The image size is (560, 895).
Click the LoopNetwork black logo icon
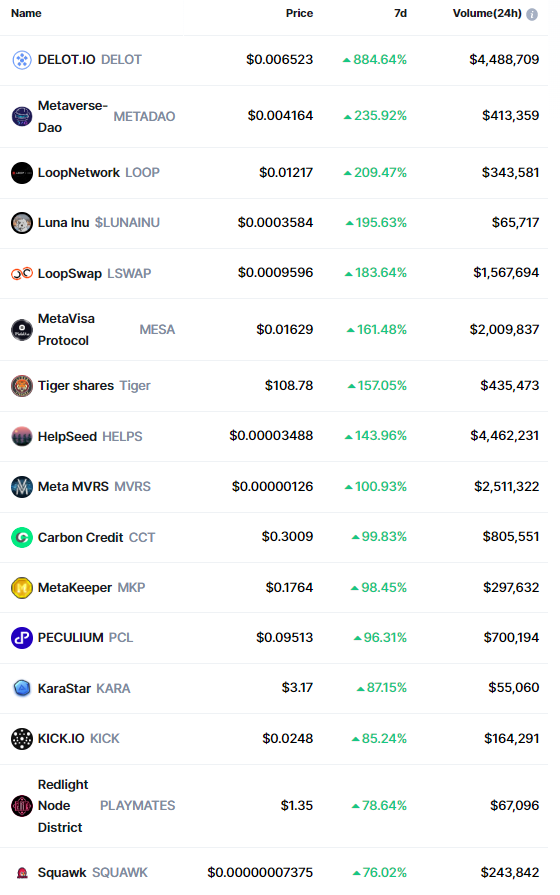pos(22,173)
